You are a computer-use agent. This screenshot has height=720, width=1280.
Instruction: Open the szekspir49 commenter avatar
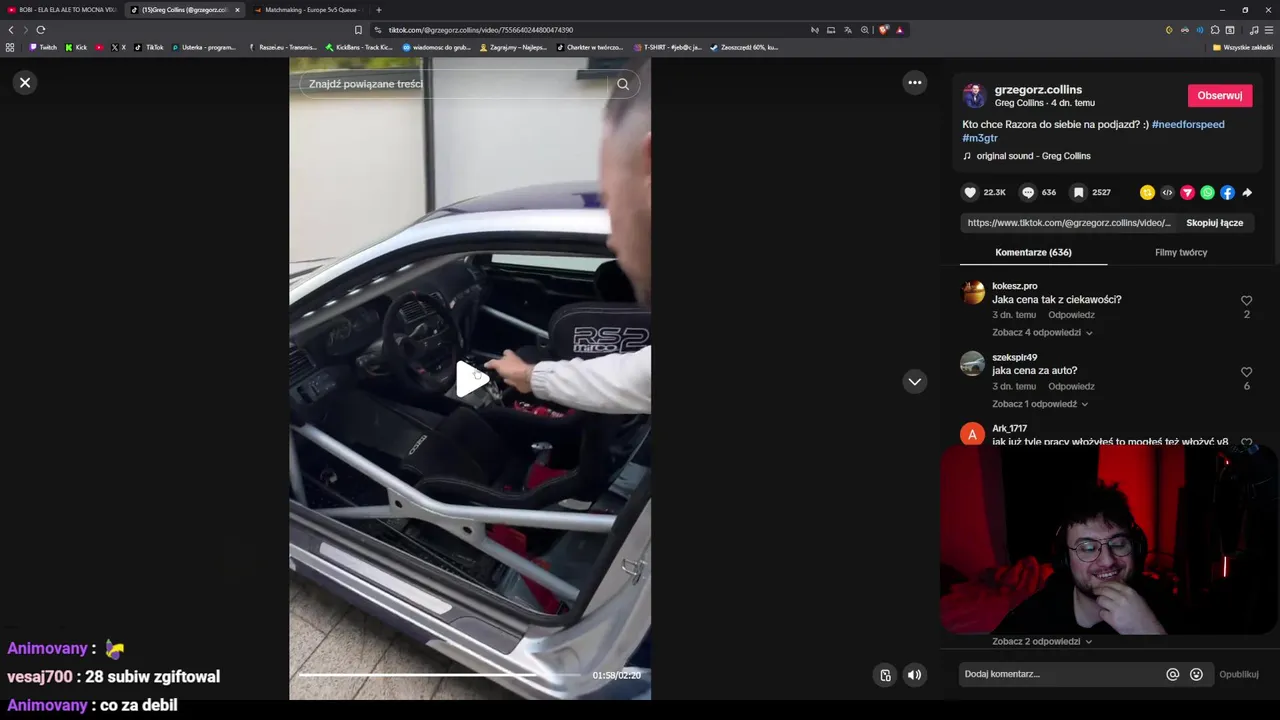click(x=972, y=363)
